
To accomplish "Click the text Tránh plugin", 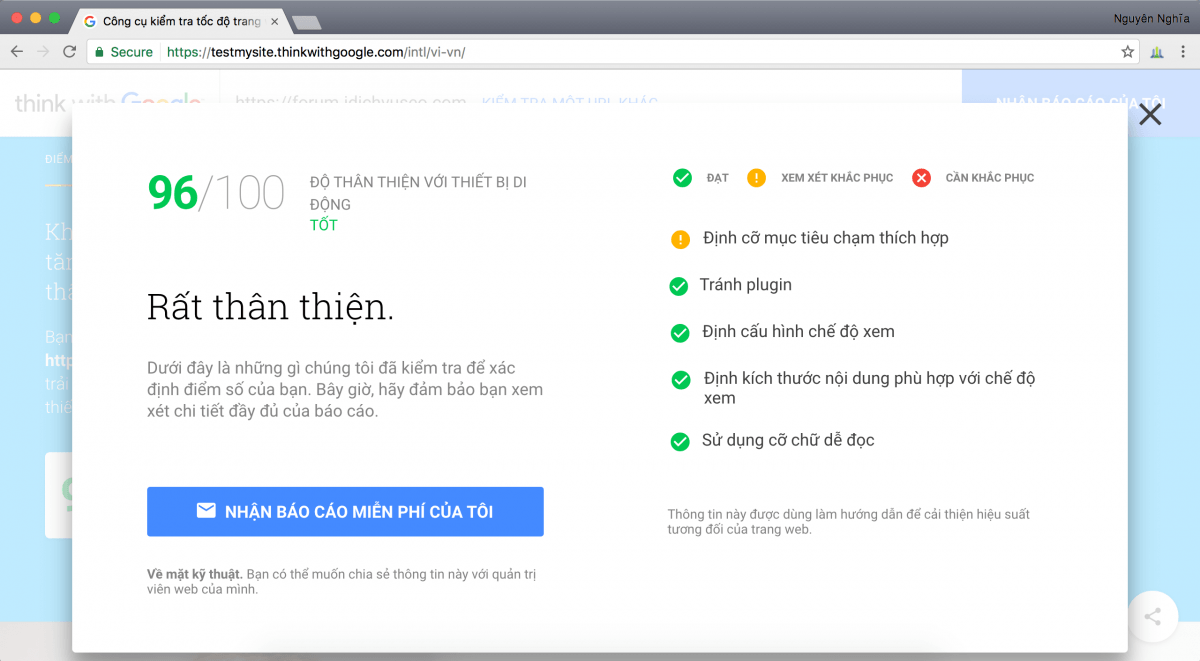I will click(746, 285).
